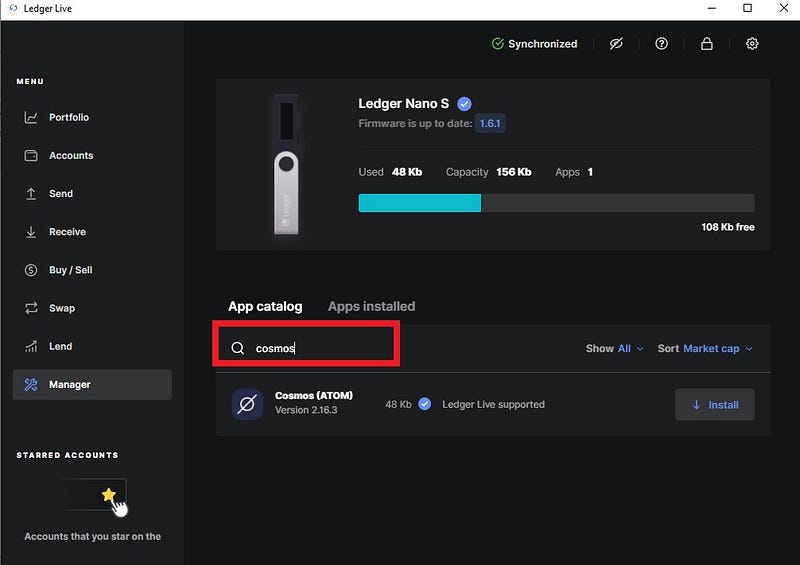
Task: Open the help question mark icon
Action: (x=661, y=44)
